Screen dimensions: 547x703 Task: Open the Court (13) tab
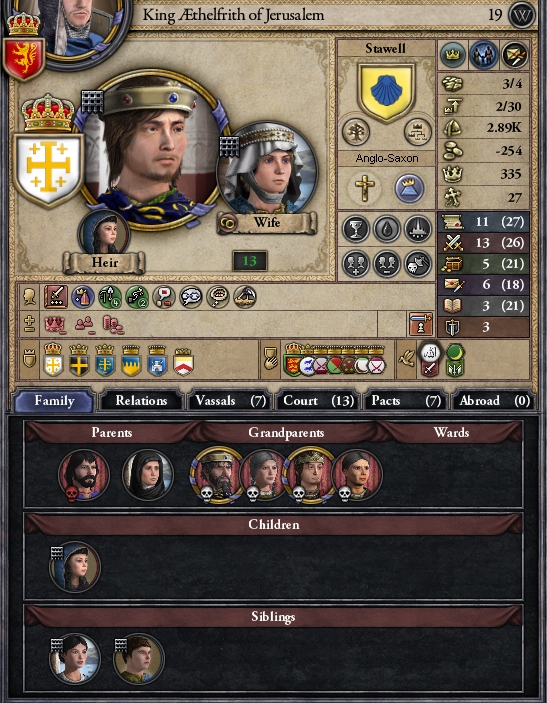(x=318, y=400)
